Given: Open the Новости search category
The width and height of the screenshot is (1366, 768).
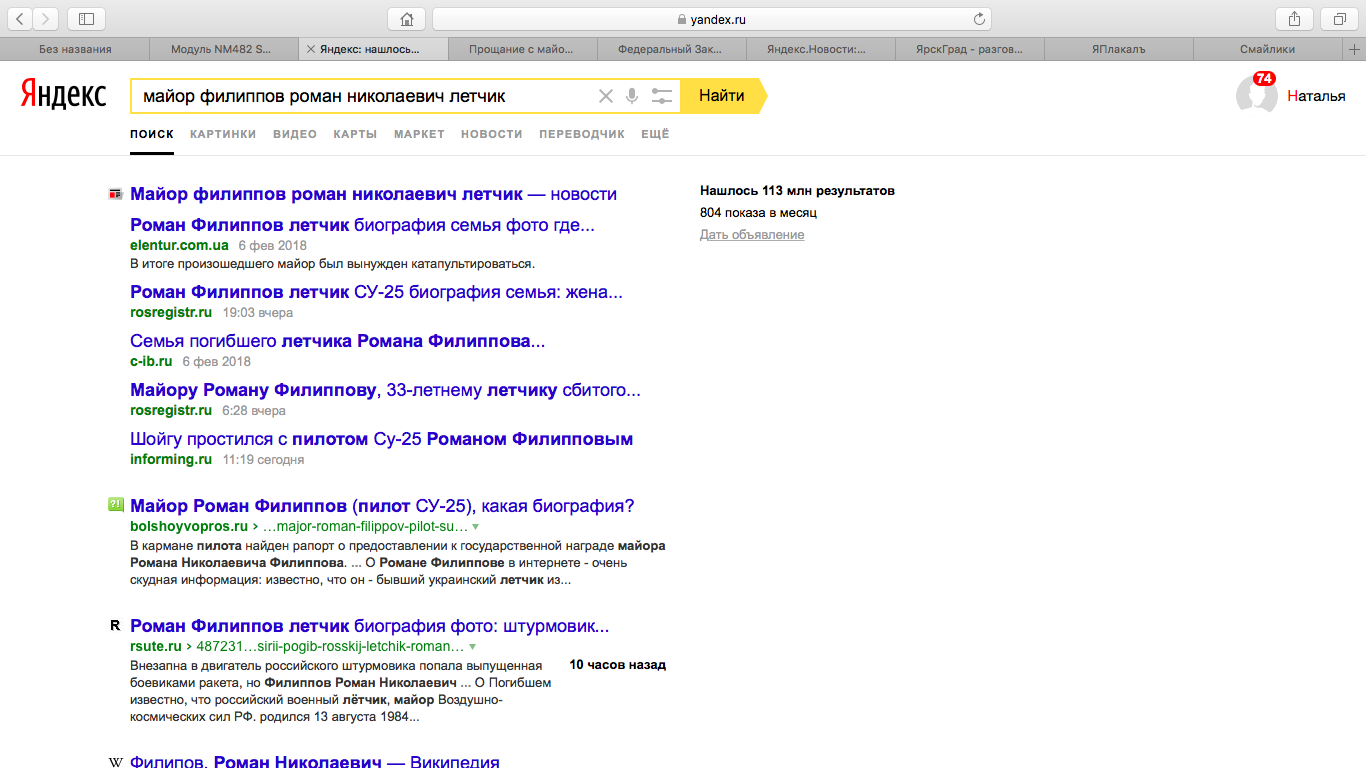Looking at the screenshot, I should point(492,134).
